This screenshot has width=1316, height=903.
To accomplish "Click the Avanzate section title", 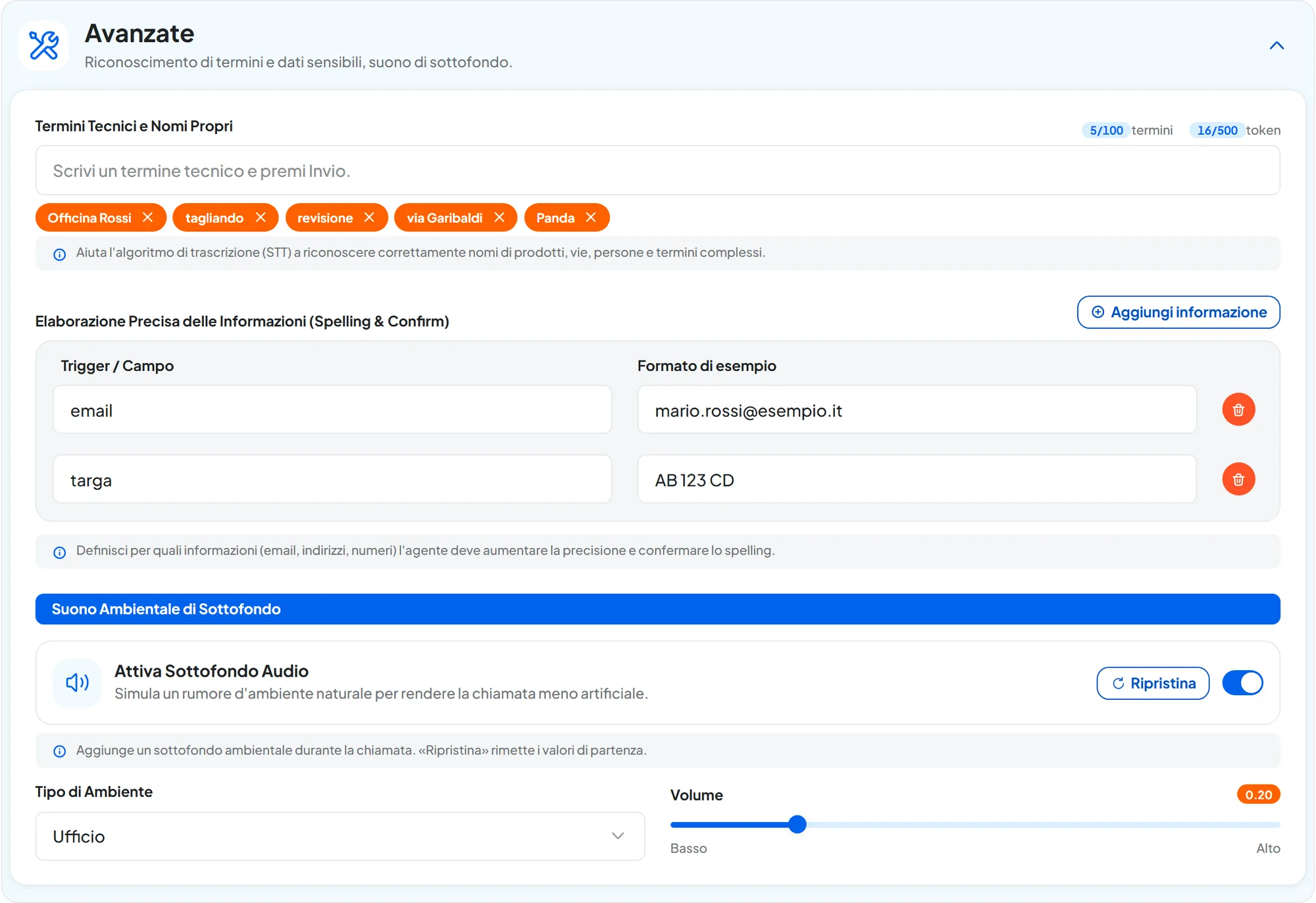I will (139, 34).
